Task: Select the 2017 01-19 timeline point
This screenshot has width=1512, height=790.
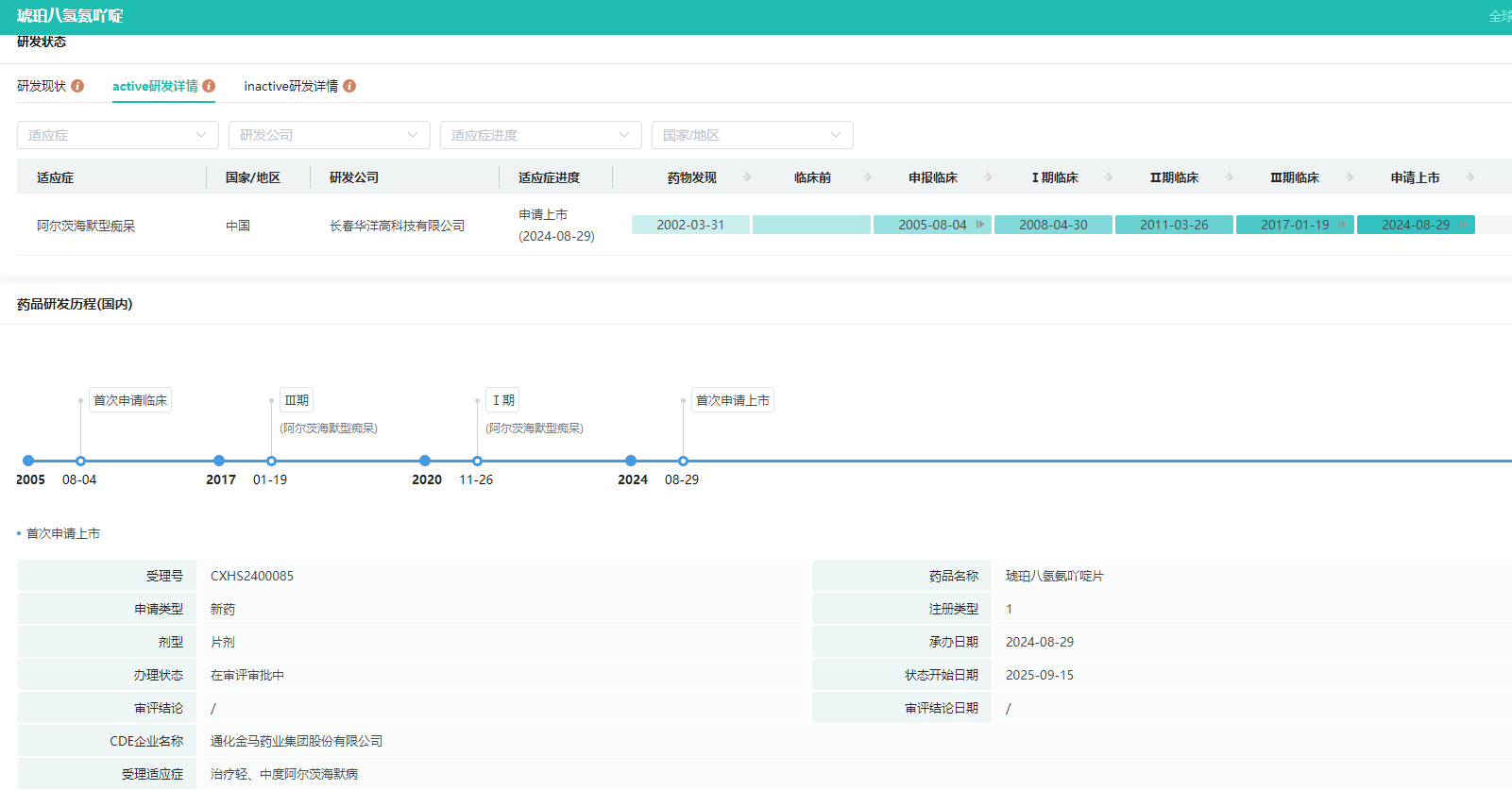Action: tap(271, 462)
